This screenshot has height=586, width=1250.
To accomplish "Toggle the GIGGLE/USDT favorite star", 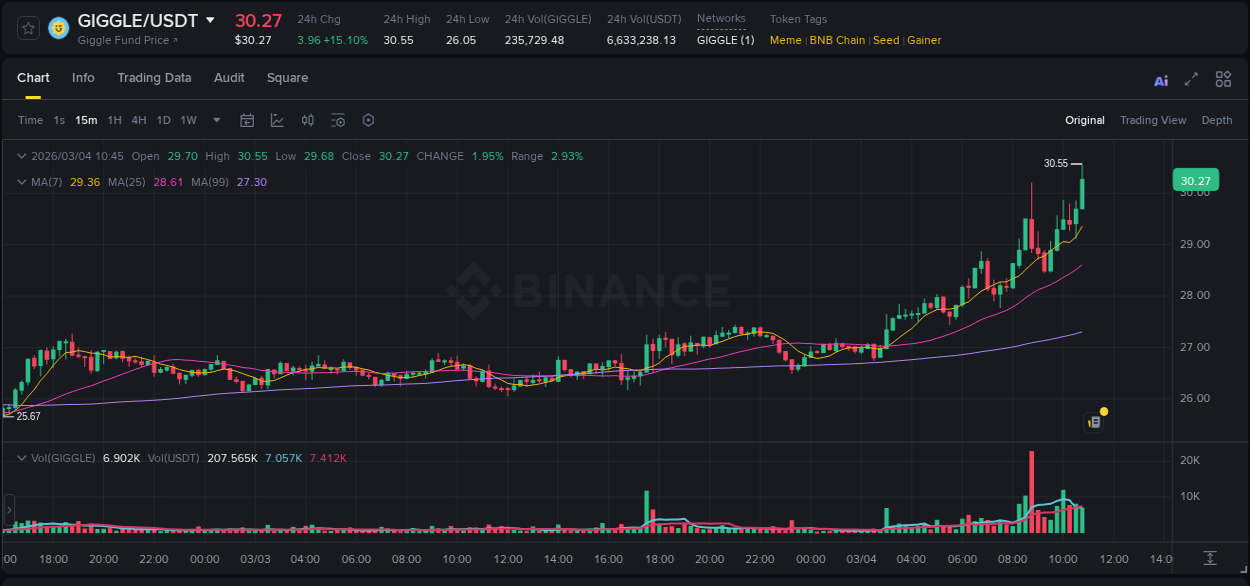I will [x=27, y=28].
